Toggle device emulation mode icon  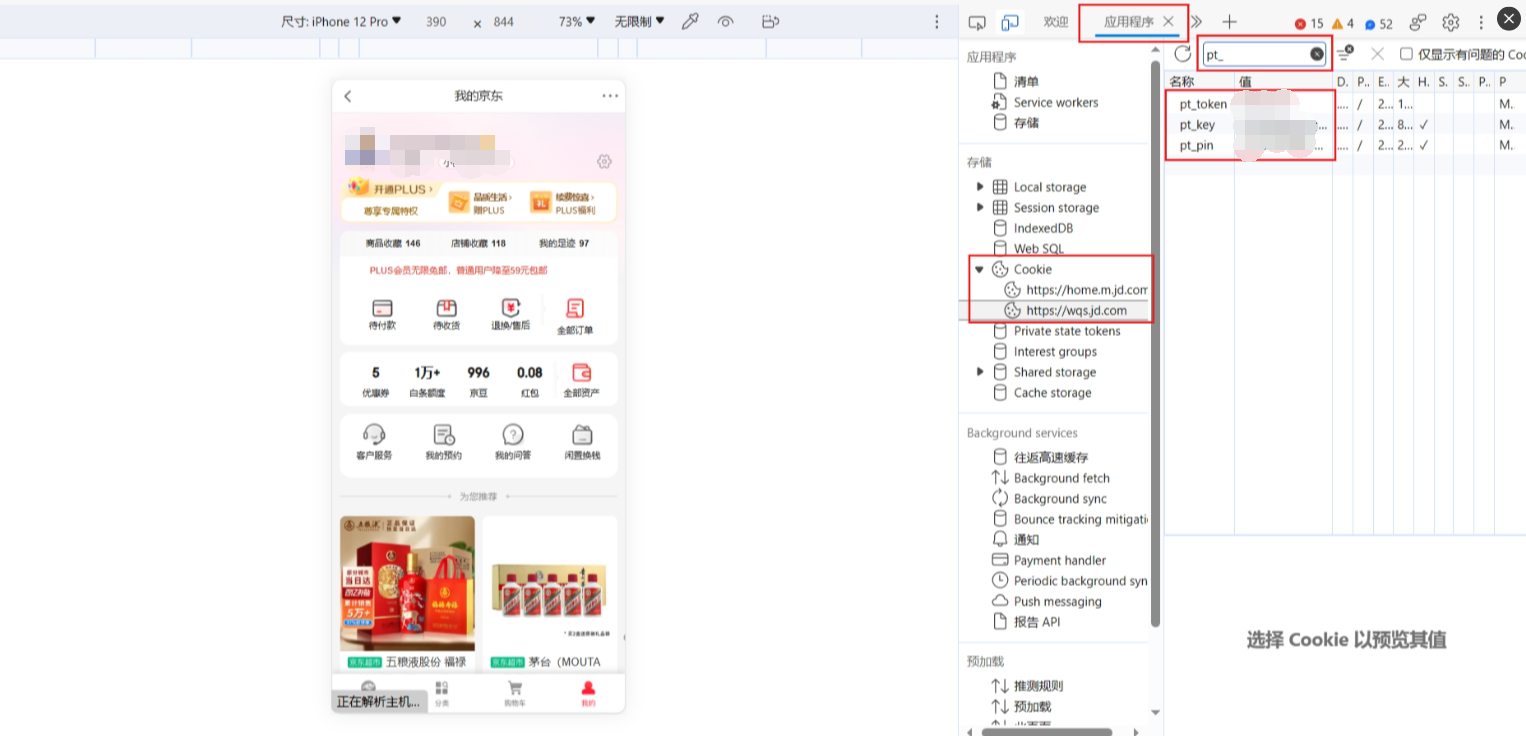(x=1011, y=22)
